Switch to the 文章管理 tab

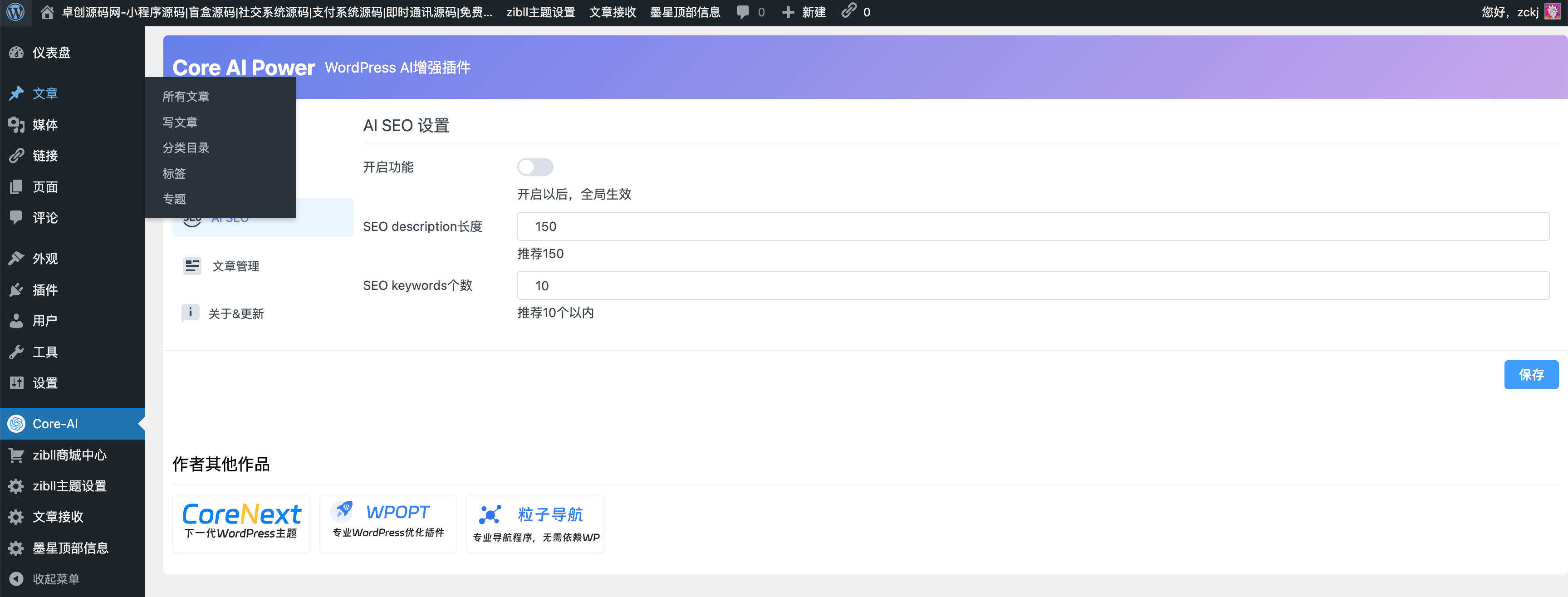tap(235, 265)
